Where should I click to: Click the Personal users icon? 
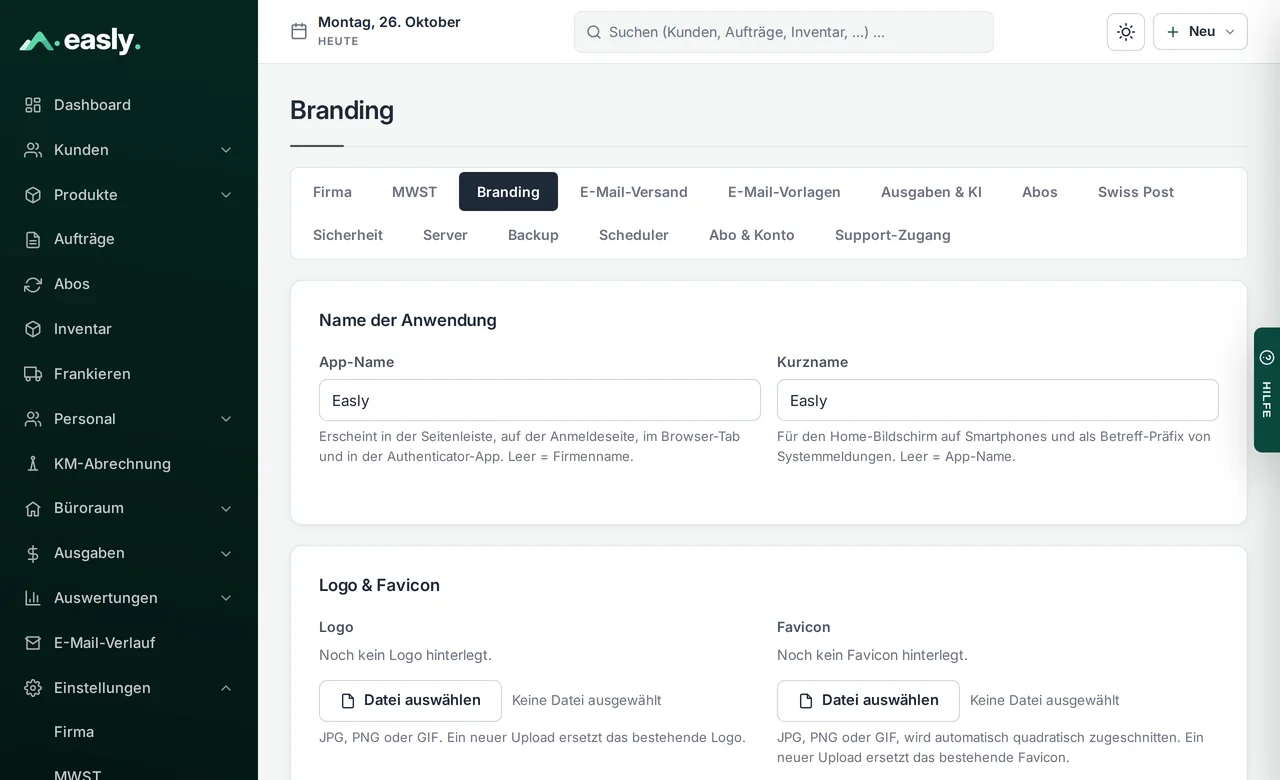[33, 419]
